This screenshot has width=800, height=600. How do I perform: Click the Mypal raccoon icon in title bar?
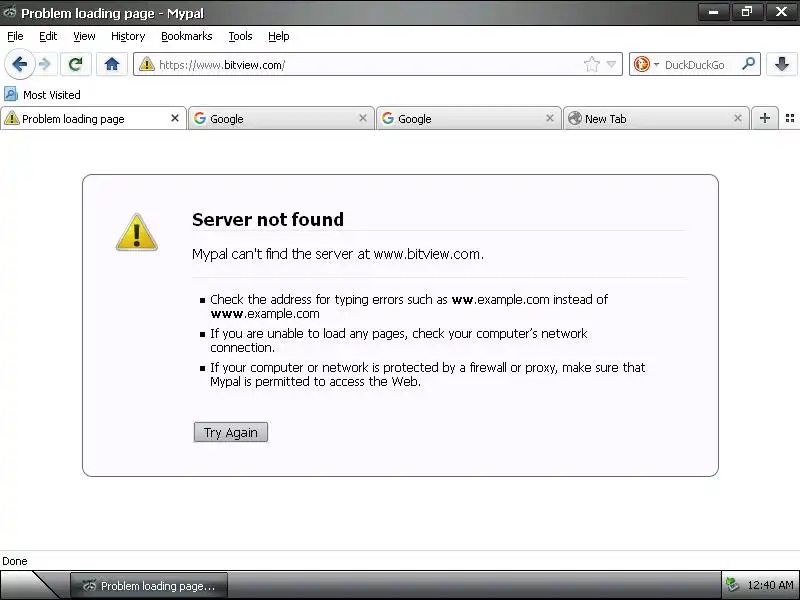tap(9, 12)
